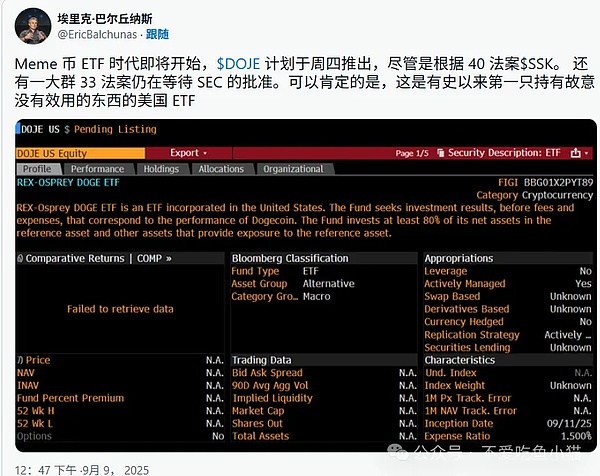Open the COMP » link

(x=154, y=259)
